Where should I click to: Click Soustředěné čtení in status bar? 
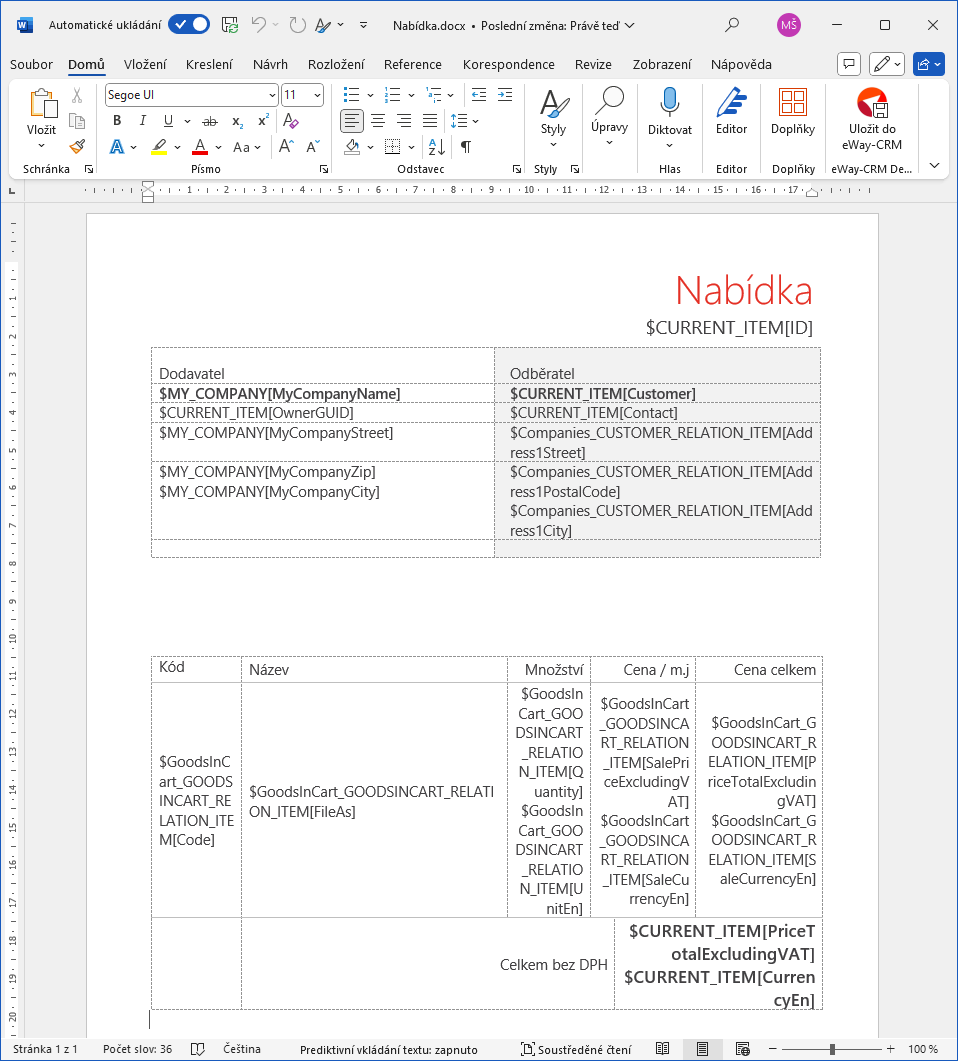576,1049
